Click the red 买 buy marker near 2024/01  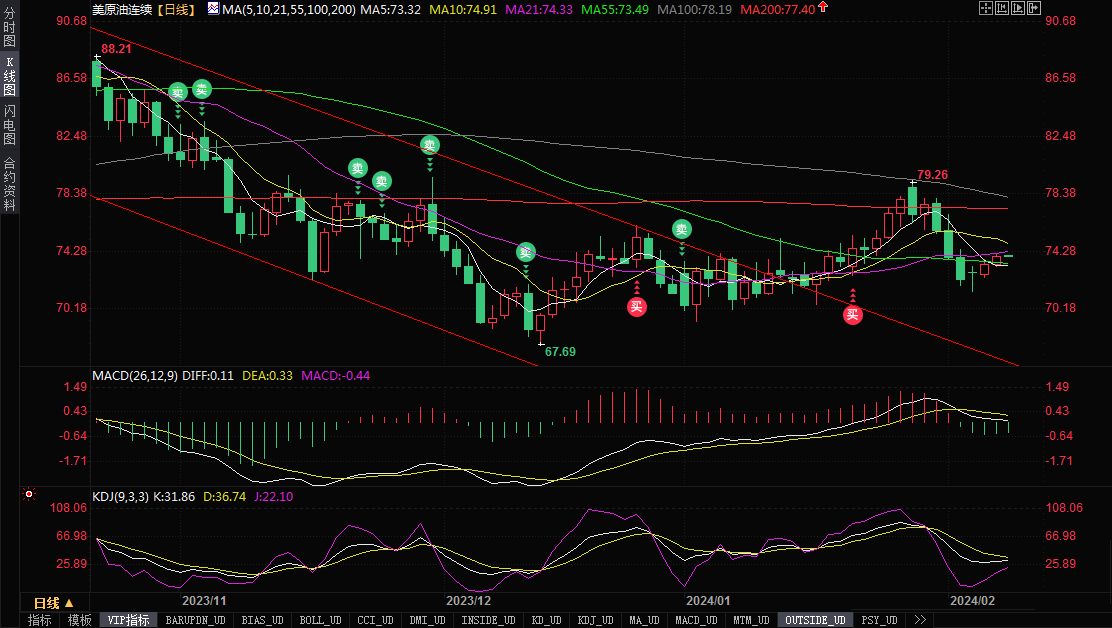(636, 307)
